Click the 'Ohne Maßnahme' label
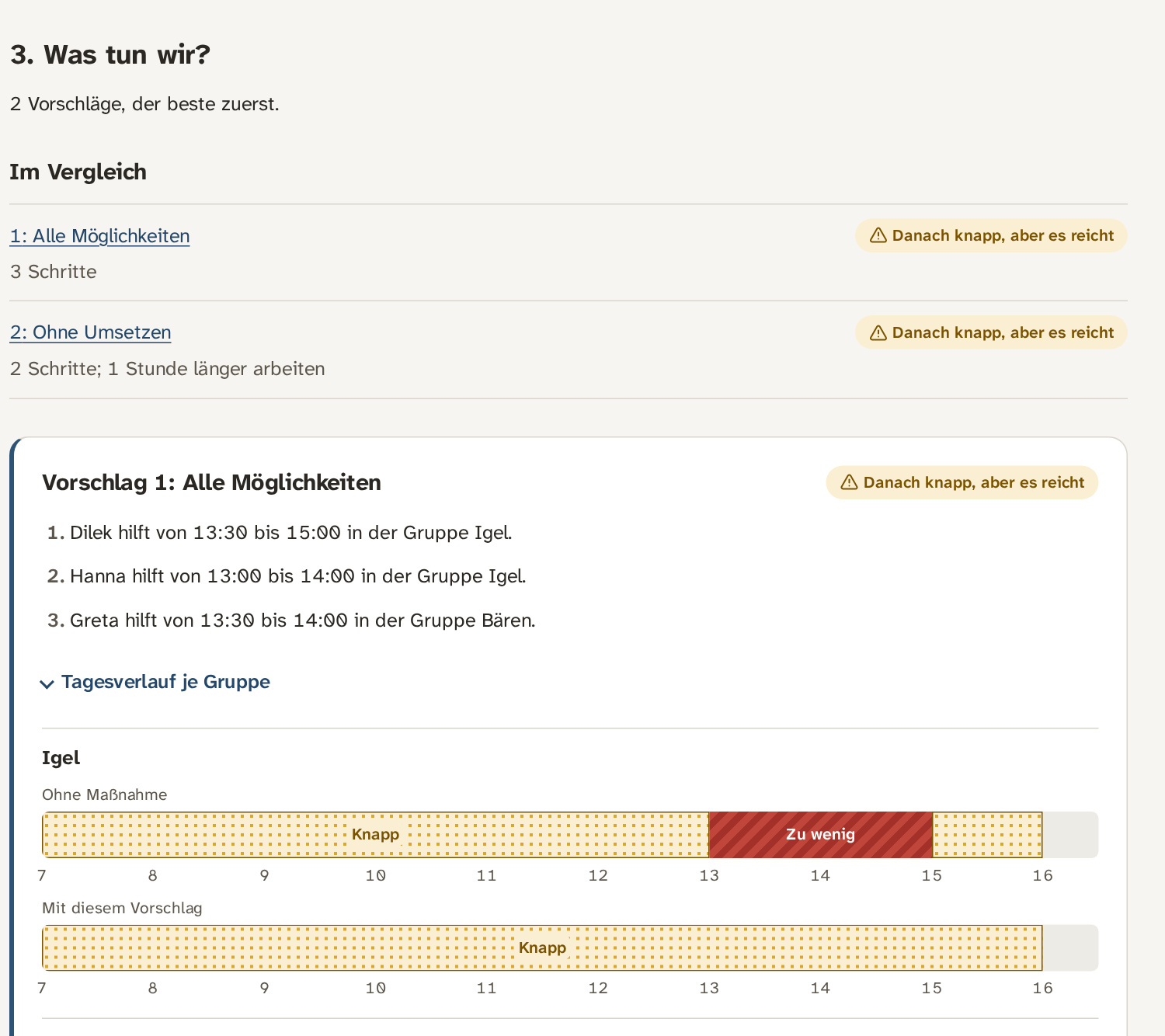This screenshot has width=1165, height=1036. (x=105, y=794)
